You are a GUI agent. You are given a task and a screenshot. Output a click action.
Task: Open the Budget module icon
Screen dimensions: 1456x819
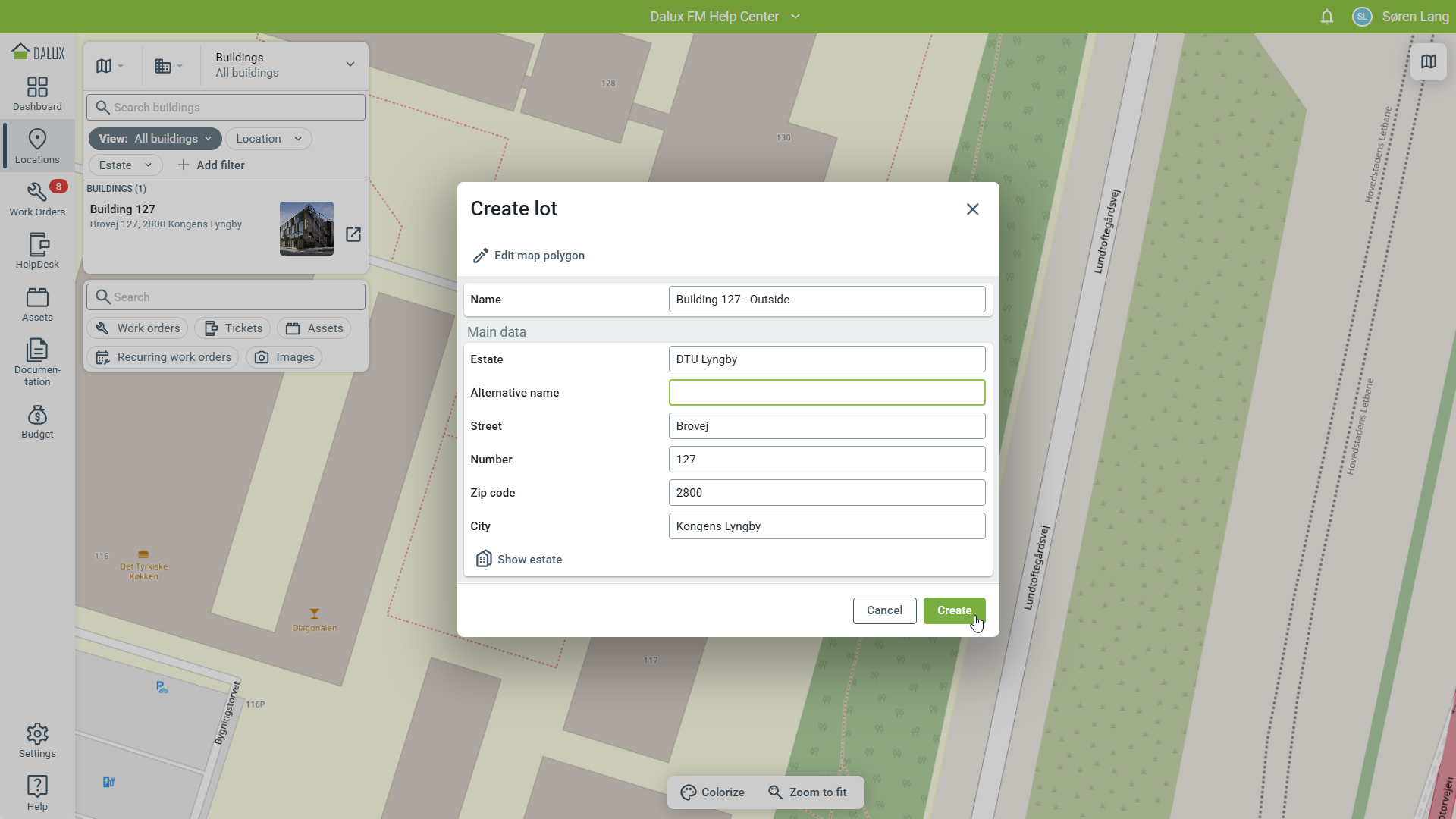click(x=37, y=422)
